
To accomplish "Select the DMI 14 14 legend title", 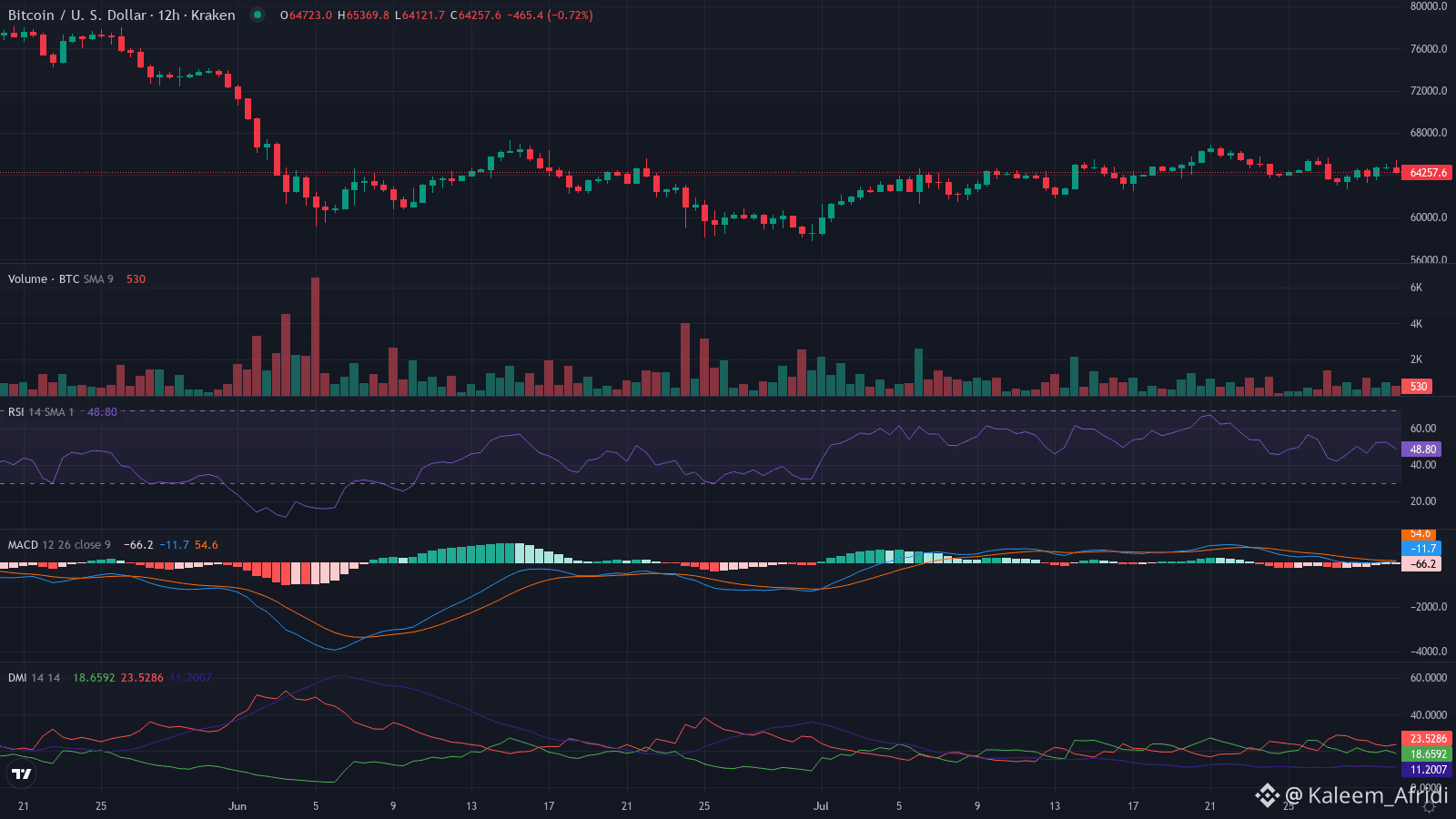I will click(x=35, y=678).
